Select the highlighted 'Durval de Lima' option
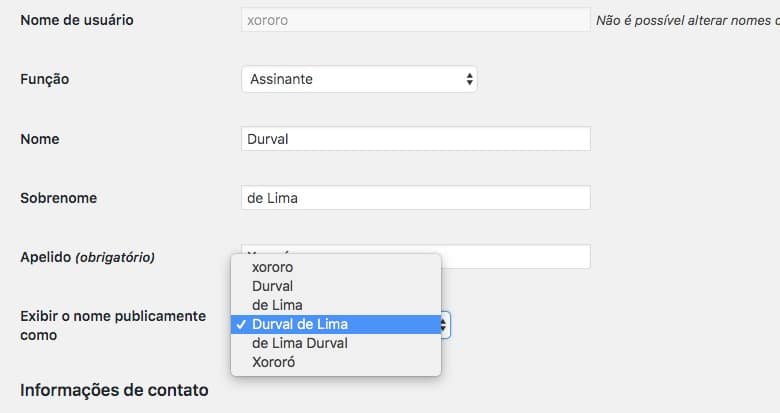 pos(336,324)
